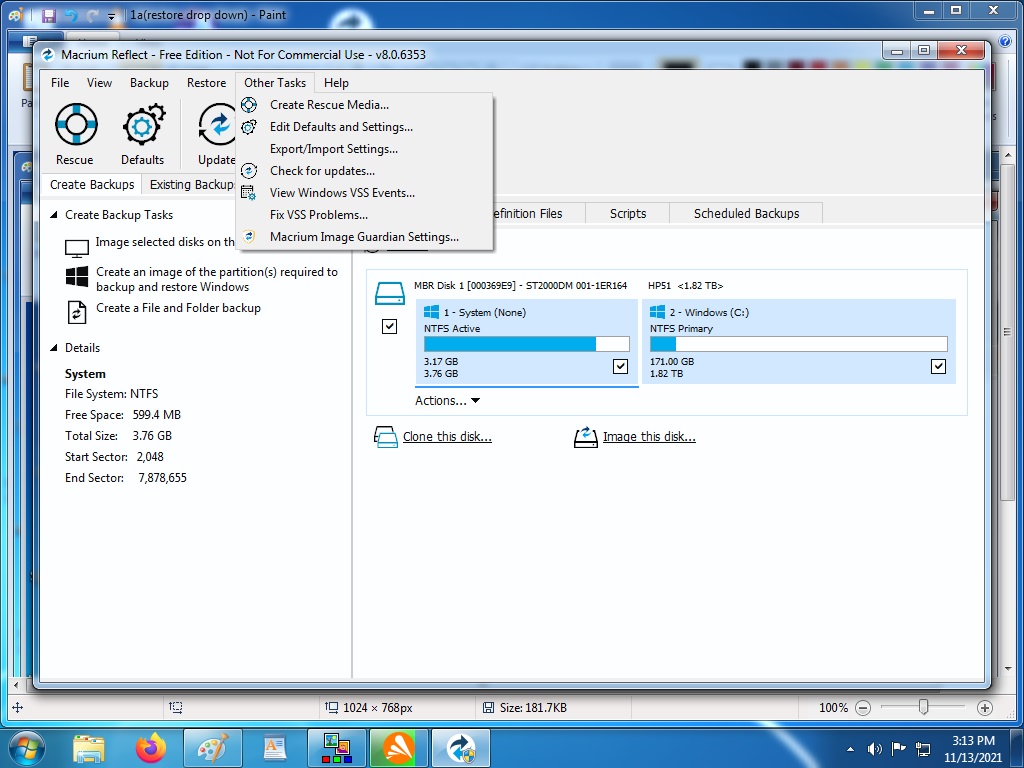The width and height of the screenshot is (1024, 768).
Task: Collapse the Create Backup Tasks section
Action: click(x=54, y=215)
